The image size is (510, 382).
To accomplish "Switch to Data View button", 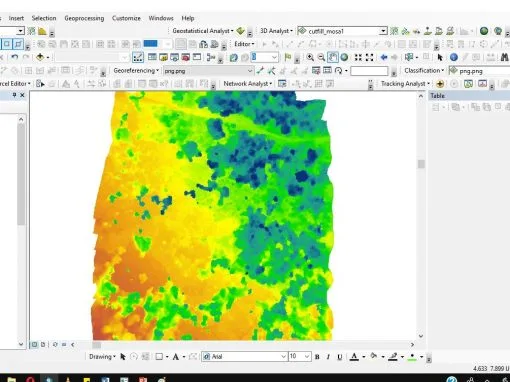I will click(x=34, y=345).
